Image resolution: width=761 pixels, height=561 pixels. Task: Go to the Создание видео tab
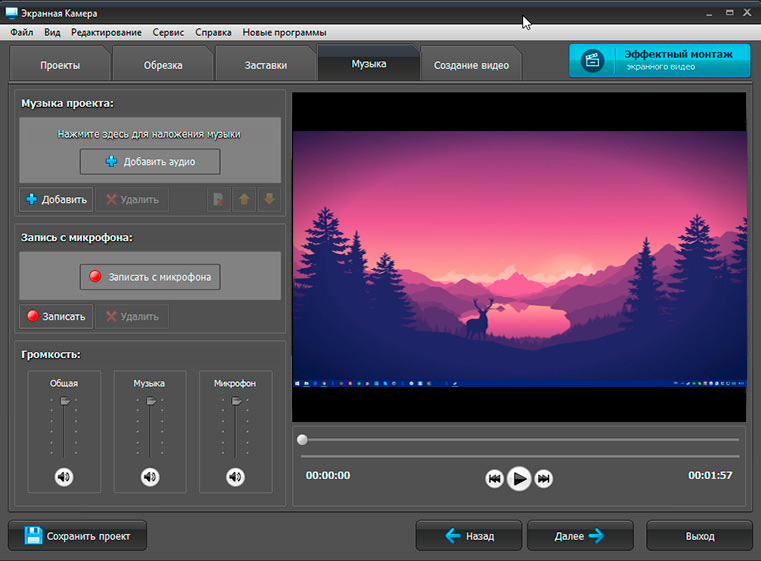tap(471, 65)
